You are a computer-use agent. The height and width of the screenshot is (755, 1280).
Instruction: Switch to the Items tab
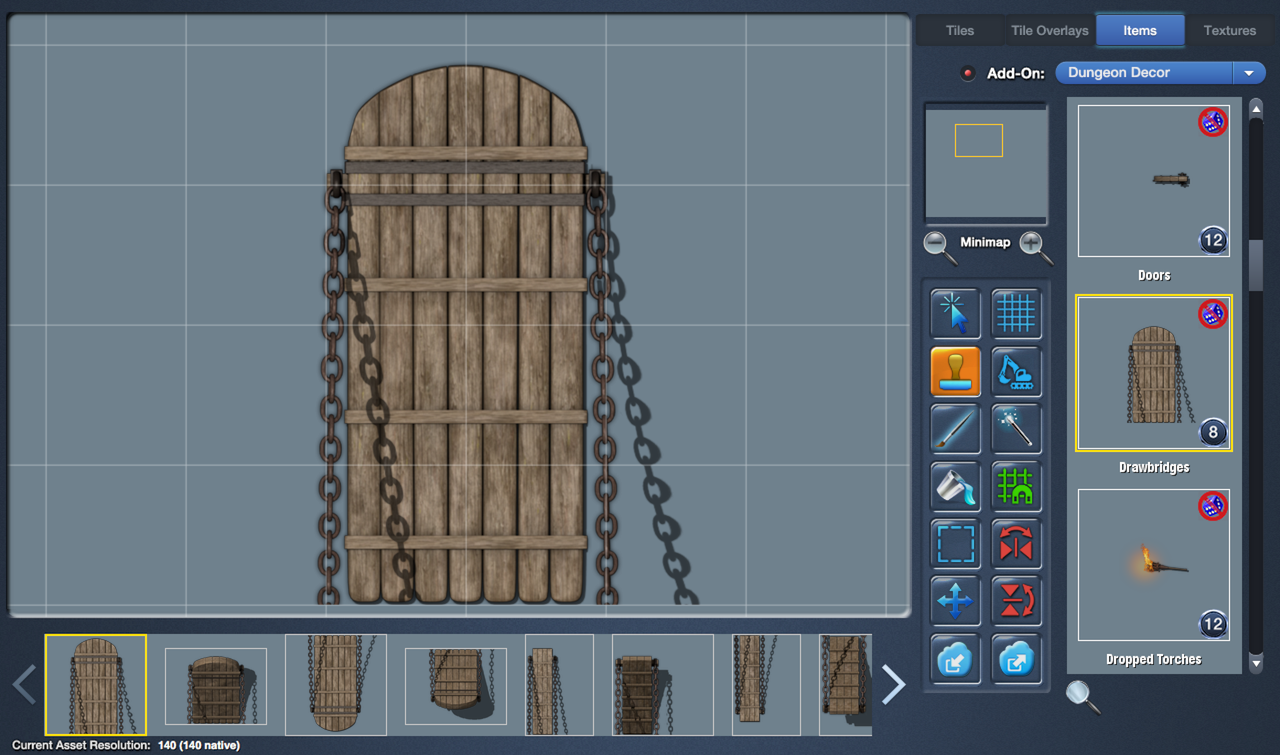1140,30
